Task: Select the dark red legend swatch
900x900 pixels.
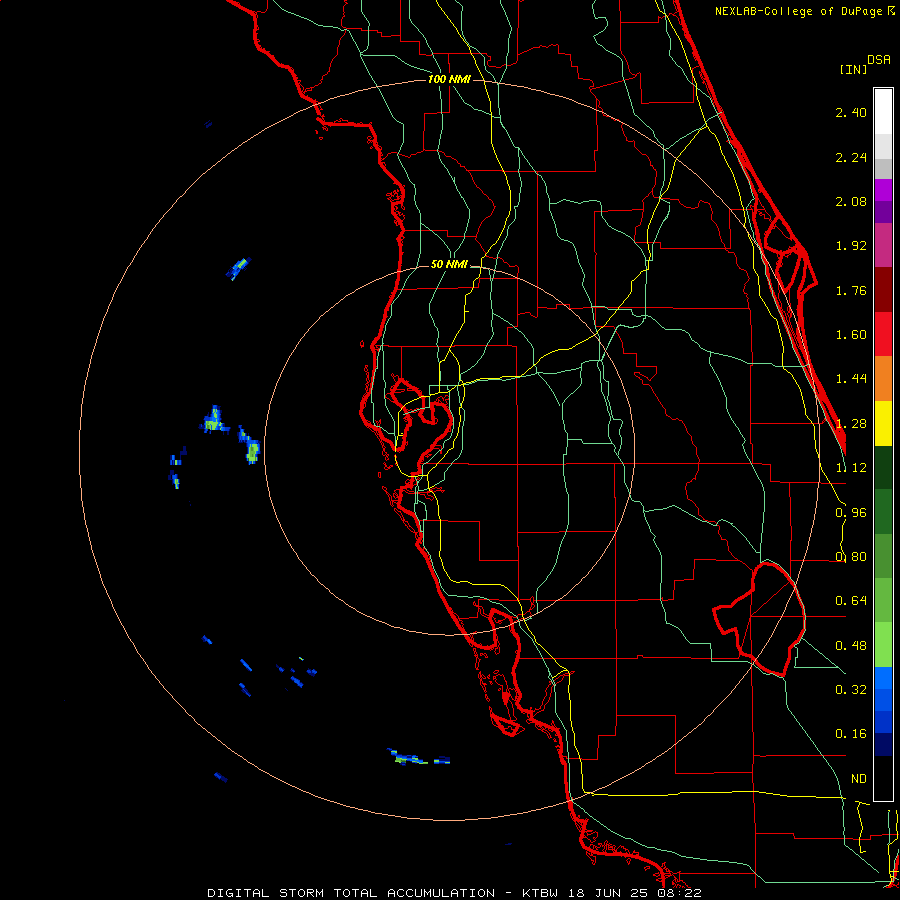Action: [883, 290]
